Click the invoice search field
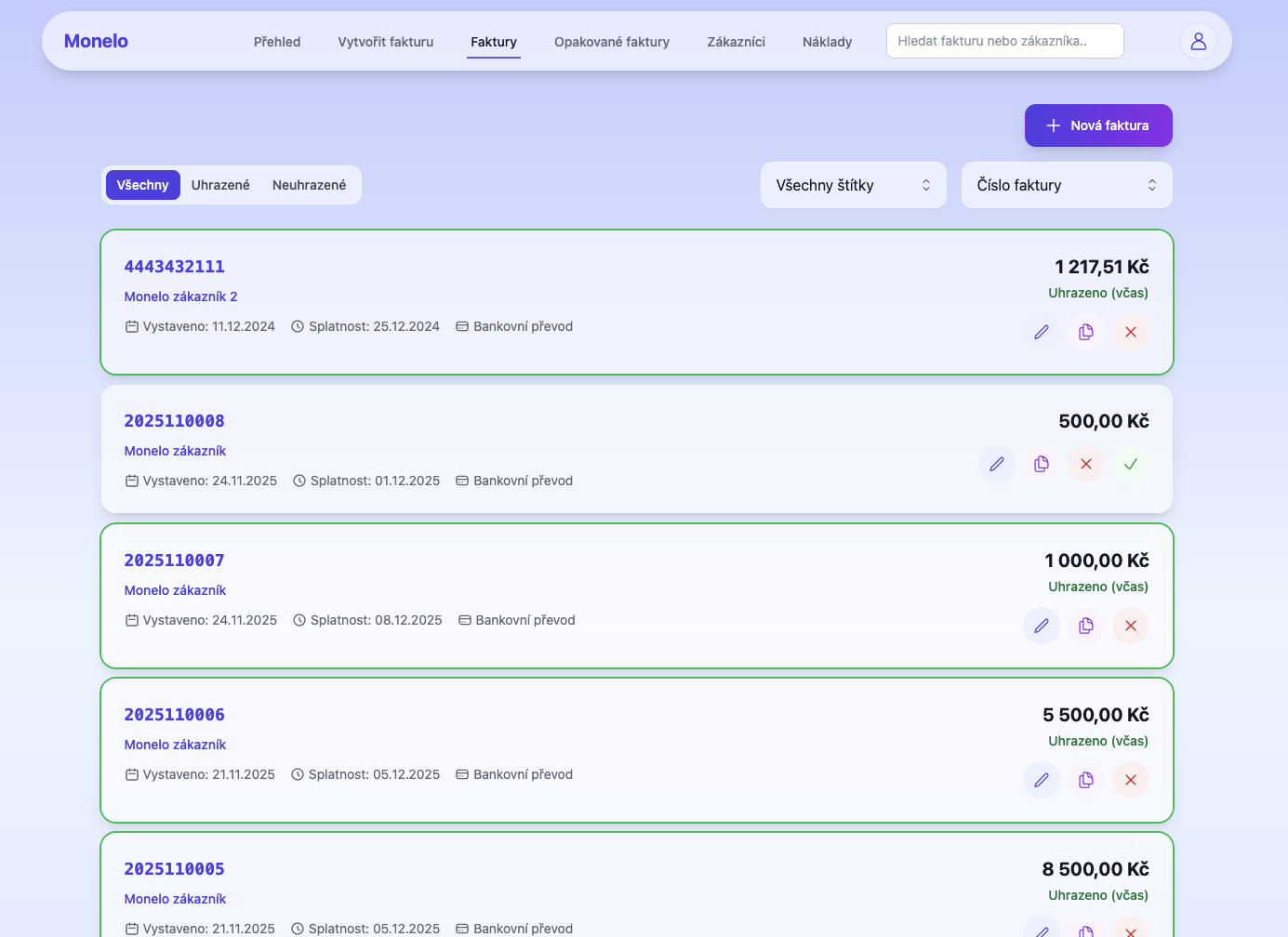 pyautogui.click(x=1004, y=41)
